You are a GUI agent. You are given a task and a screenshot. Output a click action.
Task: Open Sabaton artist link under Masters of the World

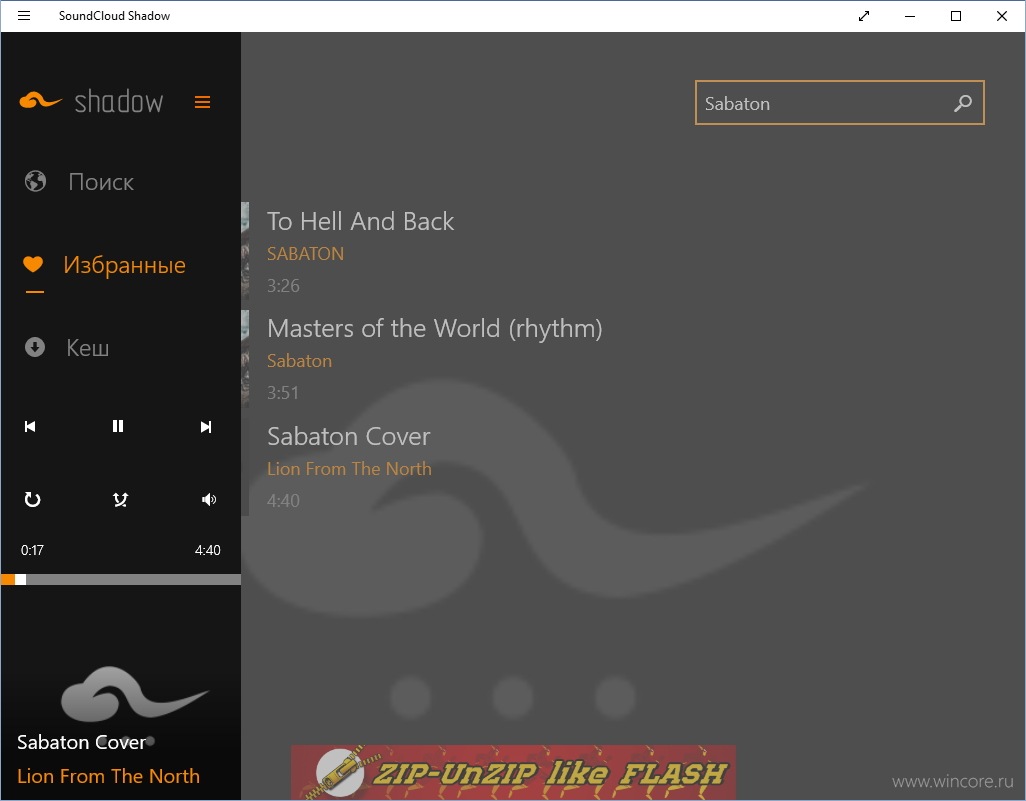coord(299,361)
